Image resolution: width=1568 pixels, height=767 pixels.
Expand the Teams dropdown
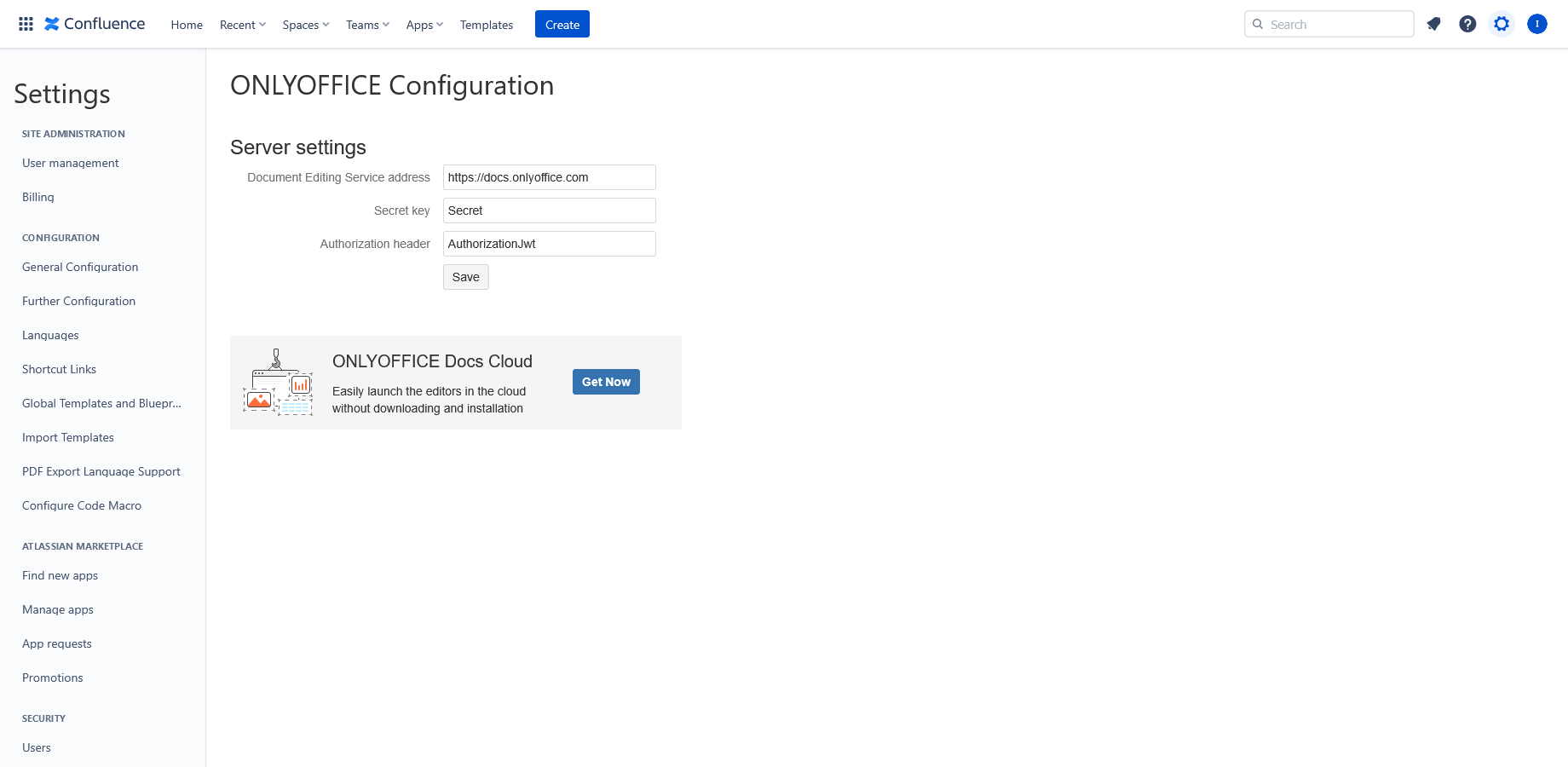[x=367, y=25]
